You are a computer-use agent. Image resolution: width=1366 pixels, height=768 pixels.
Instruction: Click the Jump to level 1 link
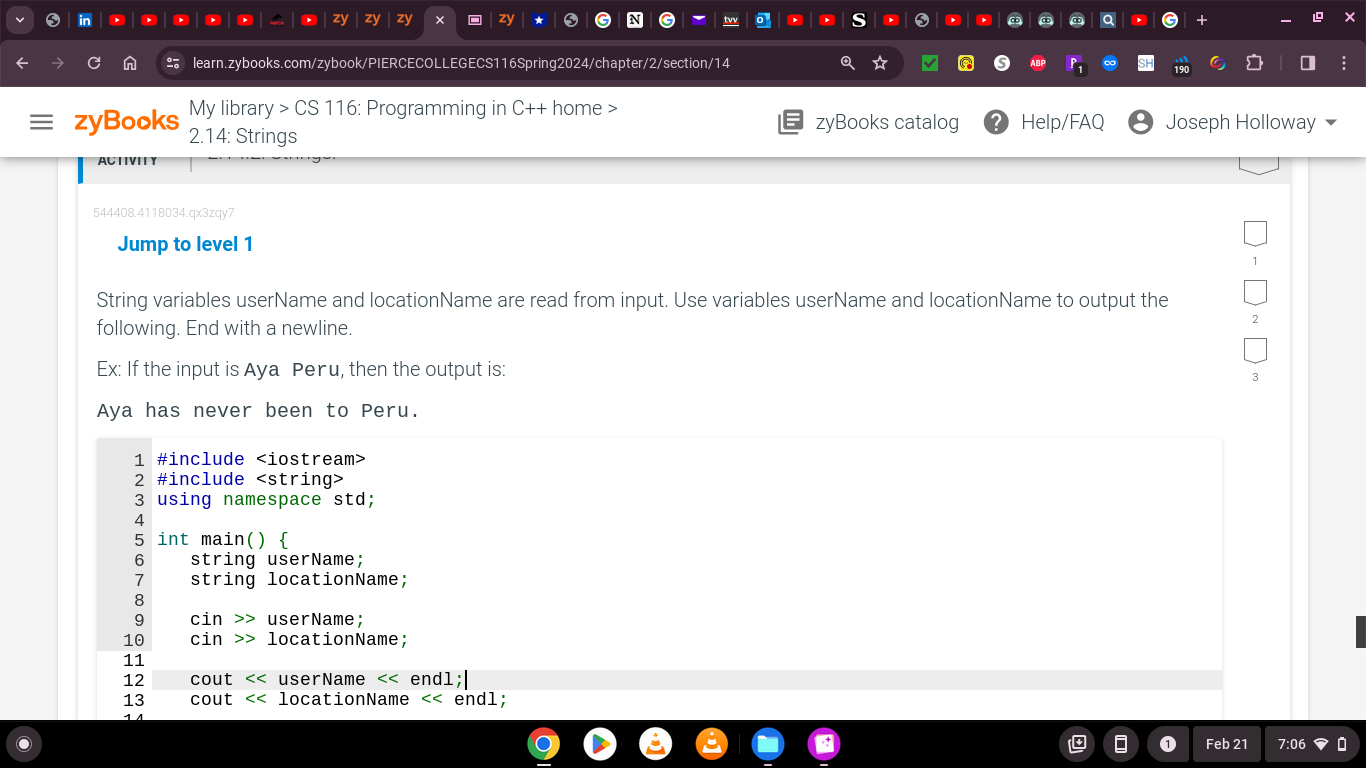click(x=186, y=244)
